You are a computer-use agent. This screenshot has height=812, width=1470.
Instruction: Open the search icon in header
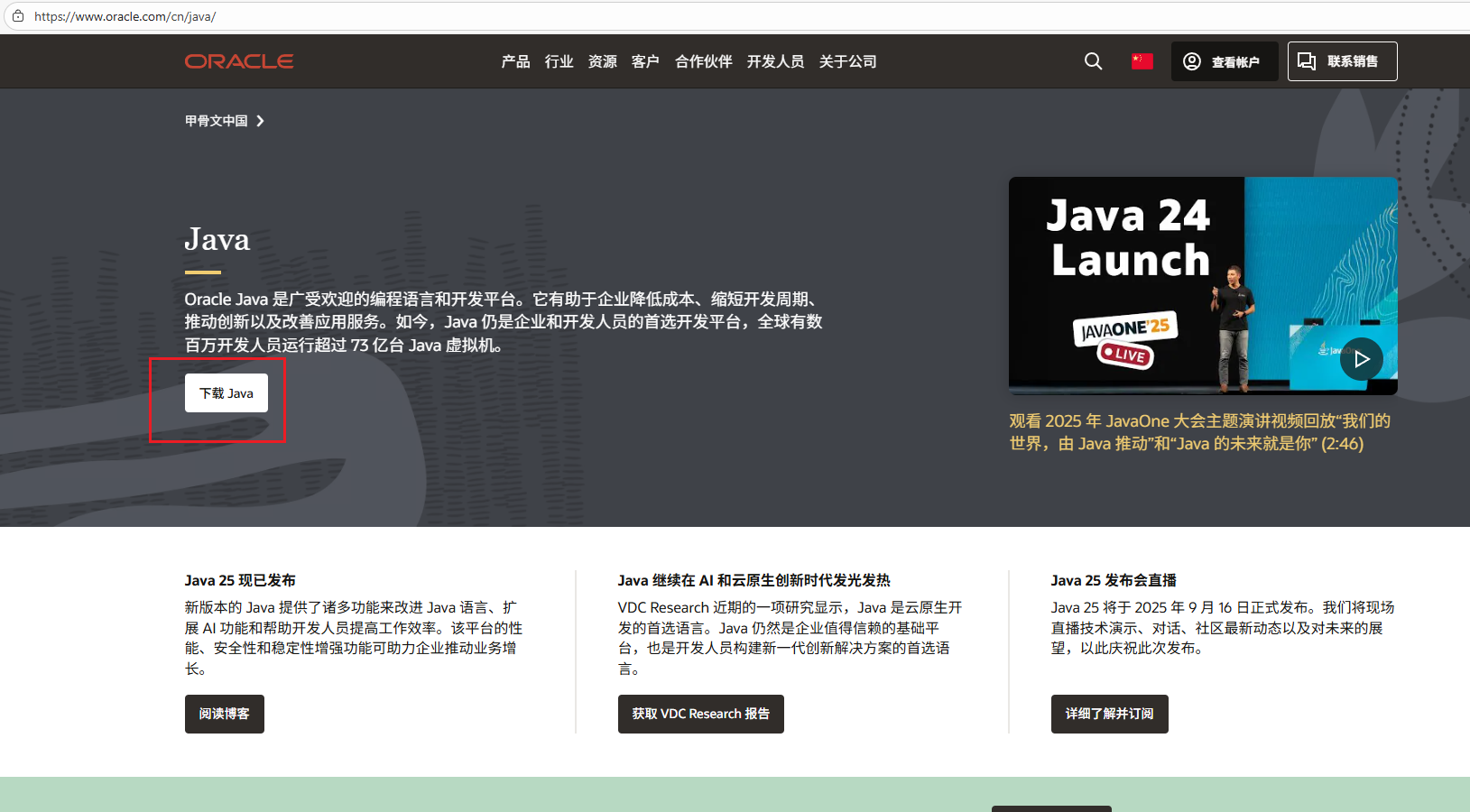[x=1093, y=60]
